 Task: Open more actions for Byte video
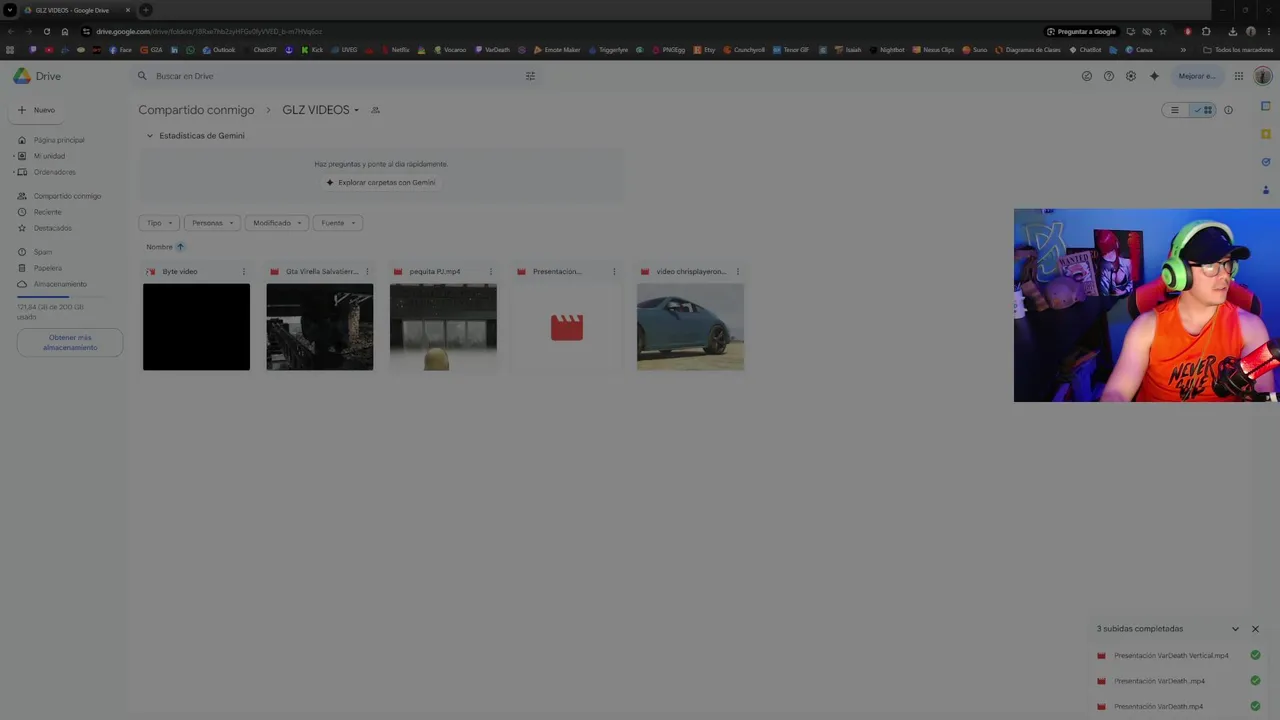click(x=243, y=272)
